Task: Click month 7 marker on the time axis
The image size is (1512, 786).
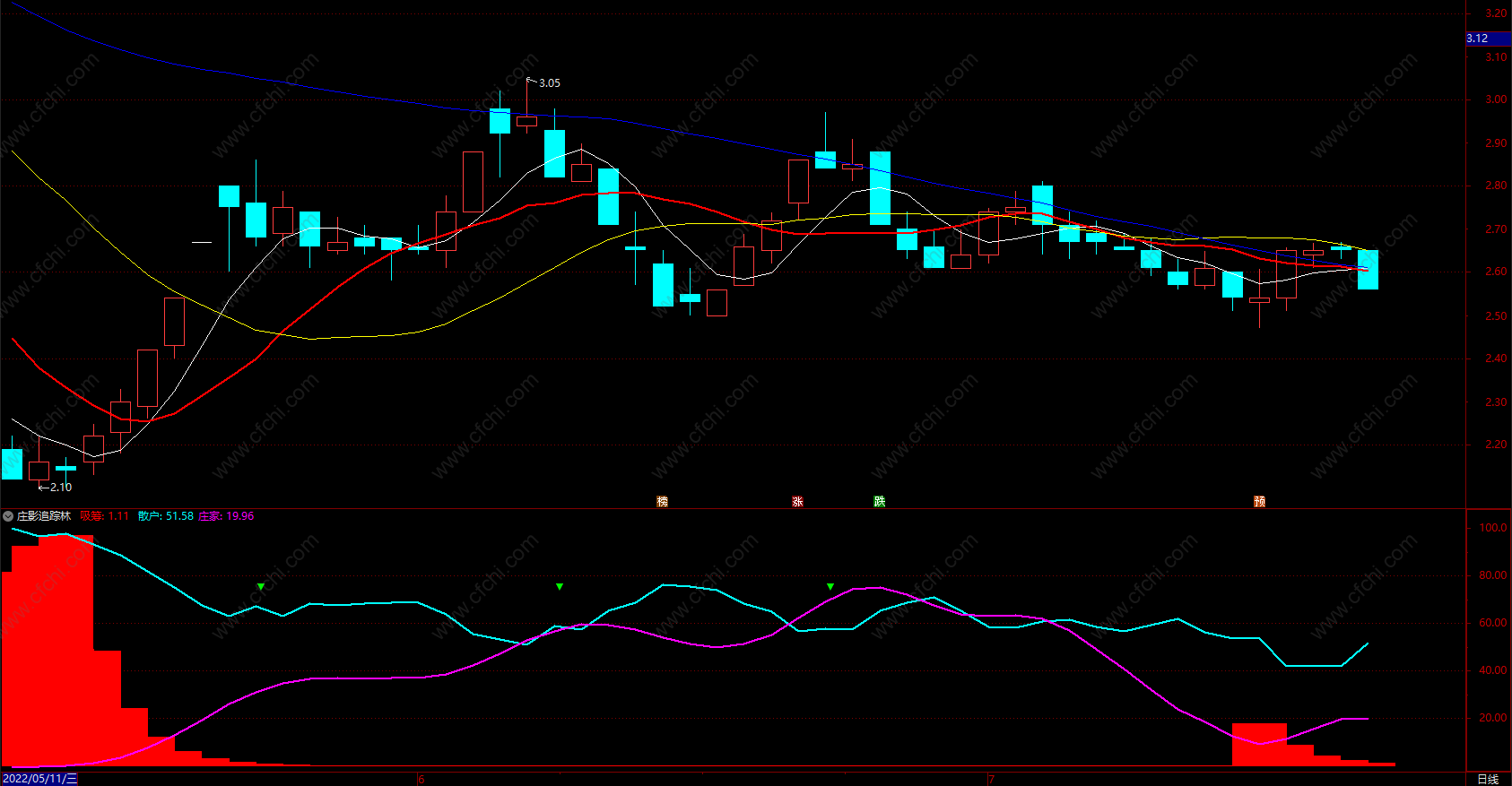Action: pos(991,779)
